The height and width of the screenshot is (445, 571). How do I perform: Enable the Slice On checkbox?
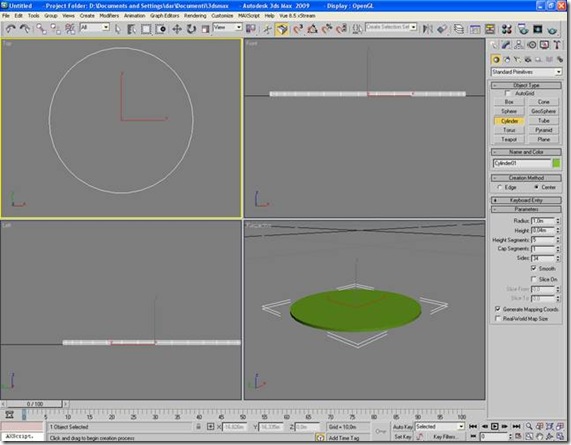(534, 279)
